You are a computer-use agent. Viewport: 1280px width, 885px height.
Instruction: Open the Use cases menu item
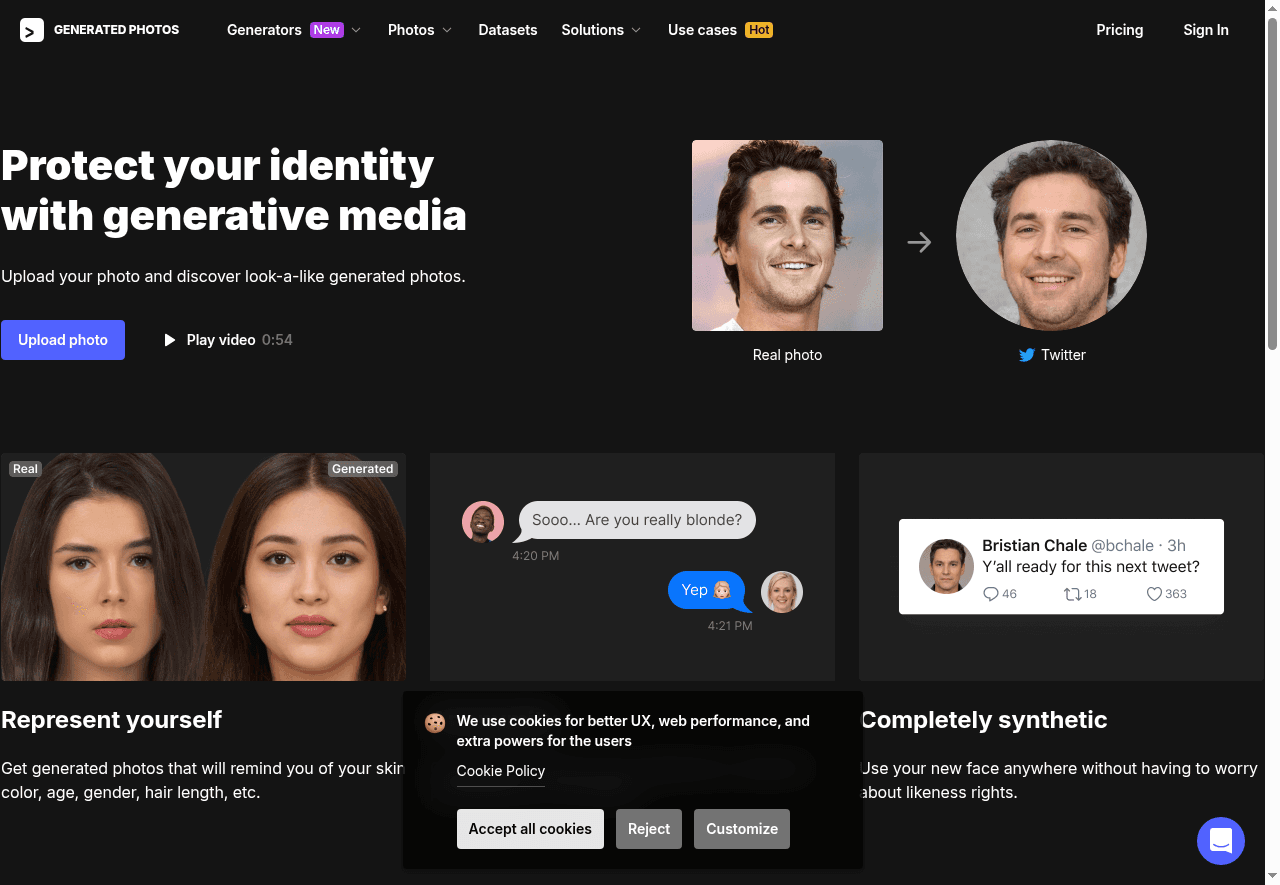pyautogui.click(x=702, y=30)
